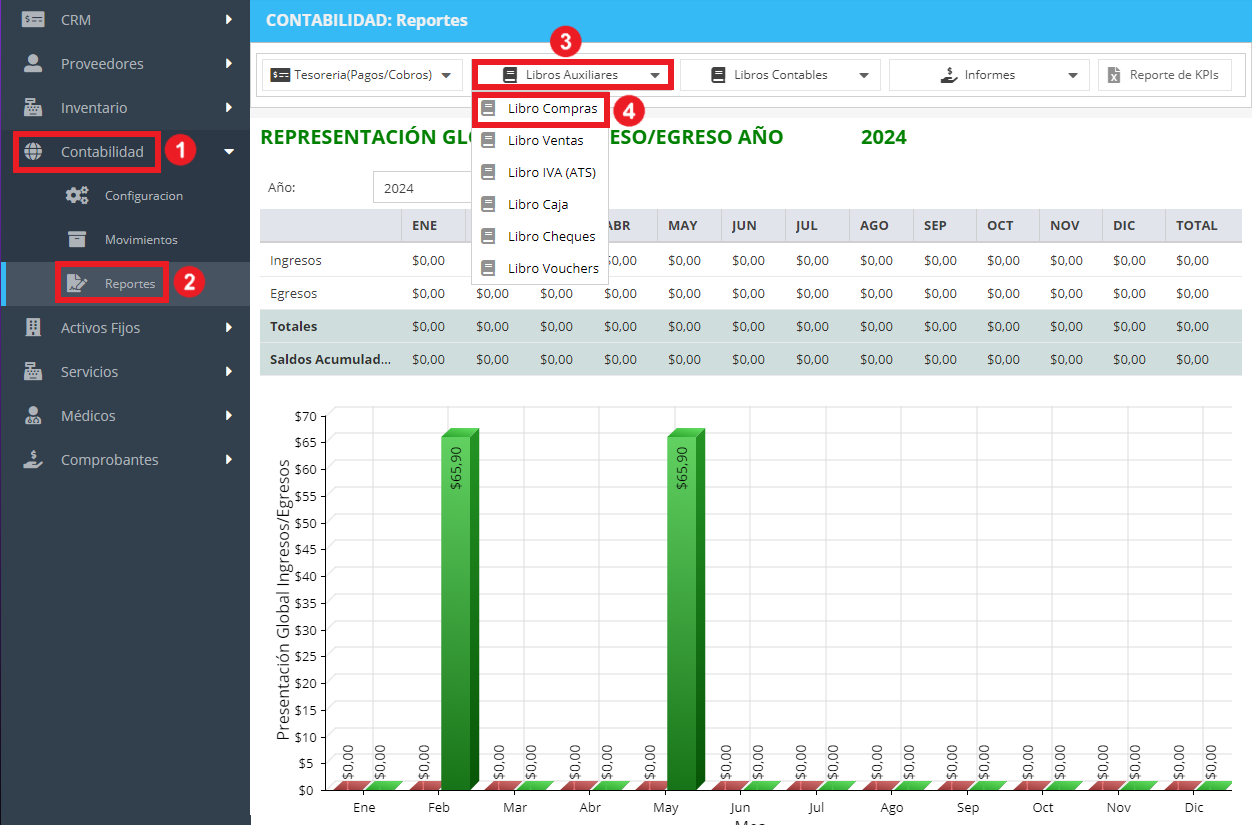Click the Proveedores person icon

pyautogui.click(x=33, y=64)
